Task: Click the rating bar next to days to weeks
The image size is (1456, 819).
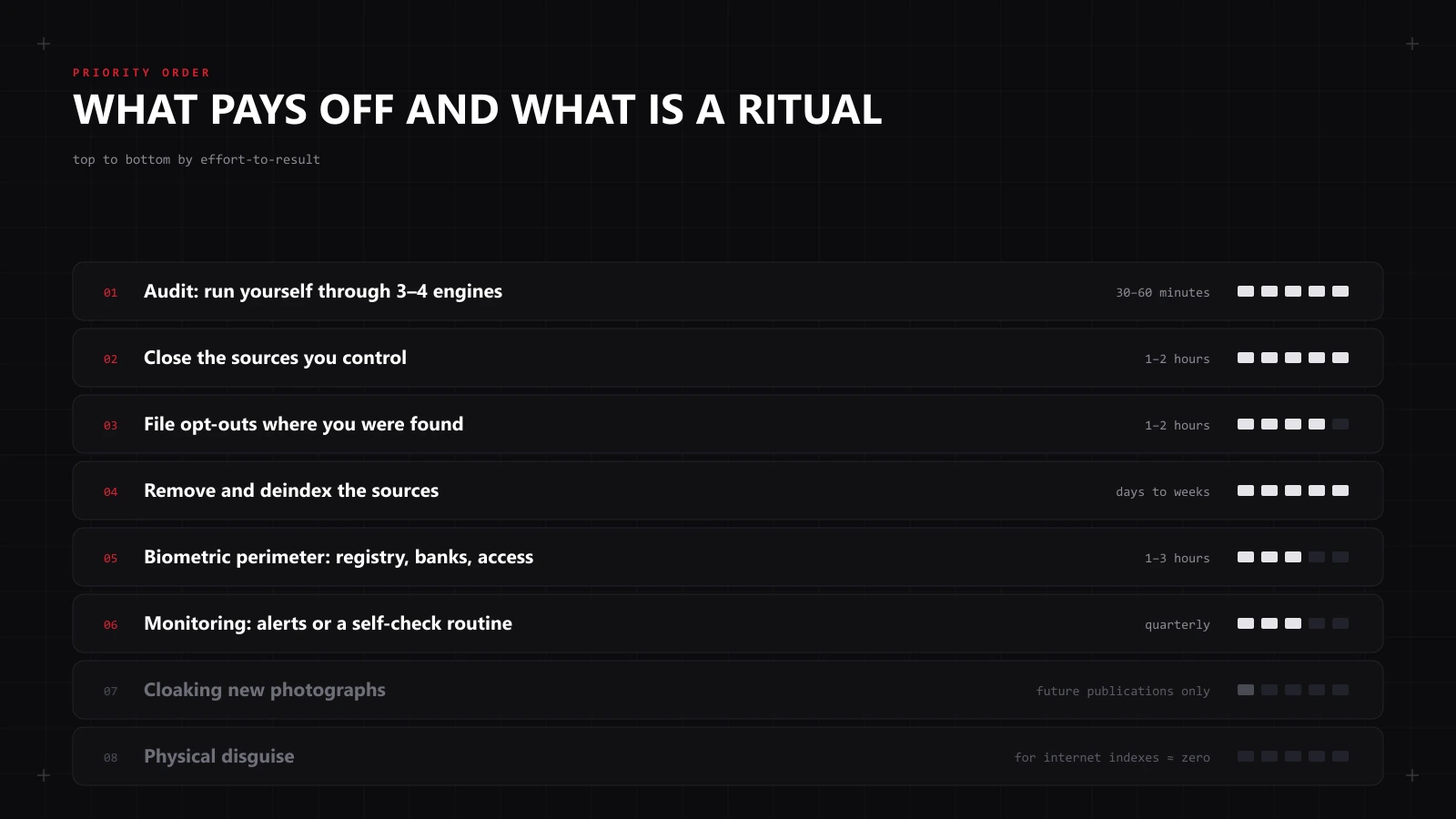Action: pos(1293,490)
